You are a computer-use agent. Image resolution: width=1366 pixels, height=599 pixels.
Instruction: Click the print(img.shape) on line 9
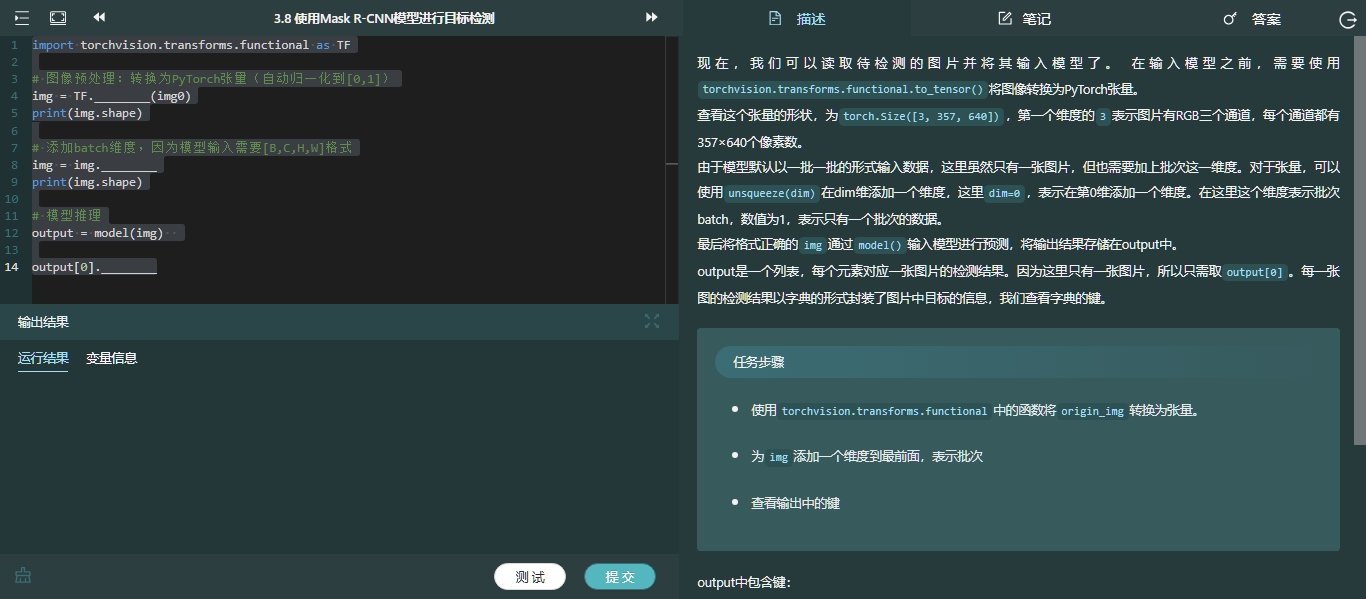(x=87, y=182)
